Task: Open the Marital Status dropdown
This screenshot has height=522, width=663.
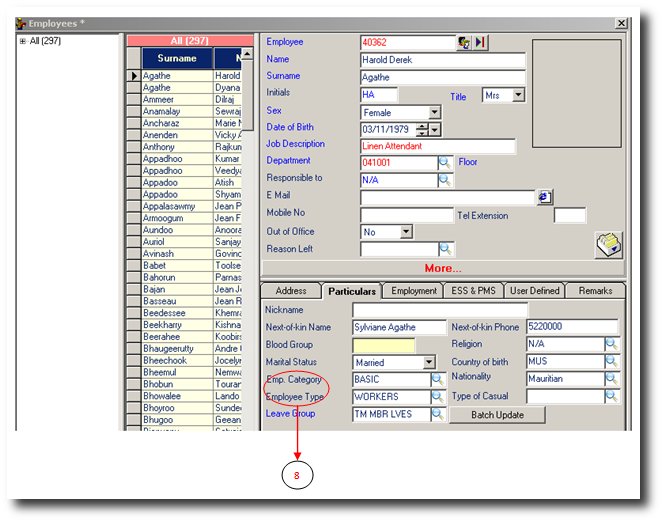Action: [x=429, y=362]
